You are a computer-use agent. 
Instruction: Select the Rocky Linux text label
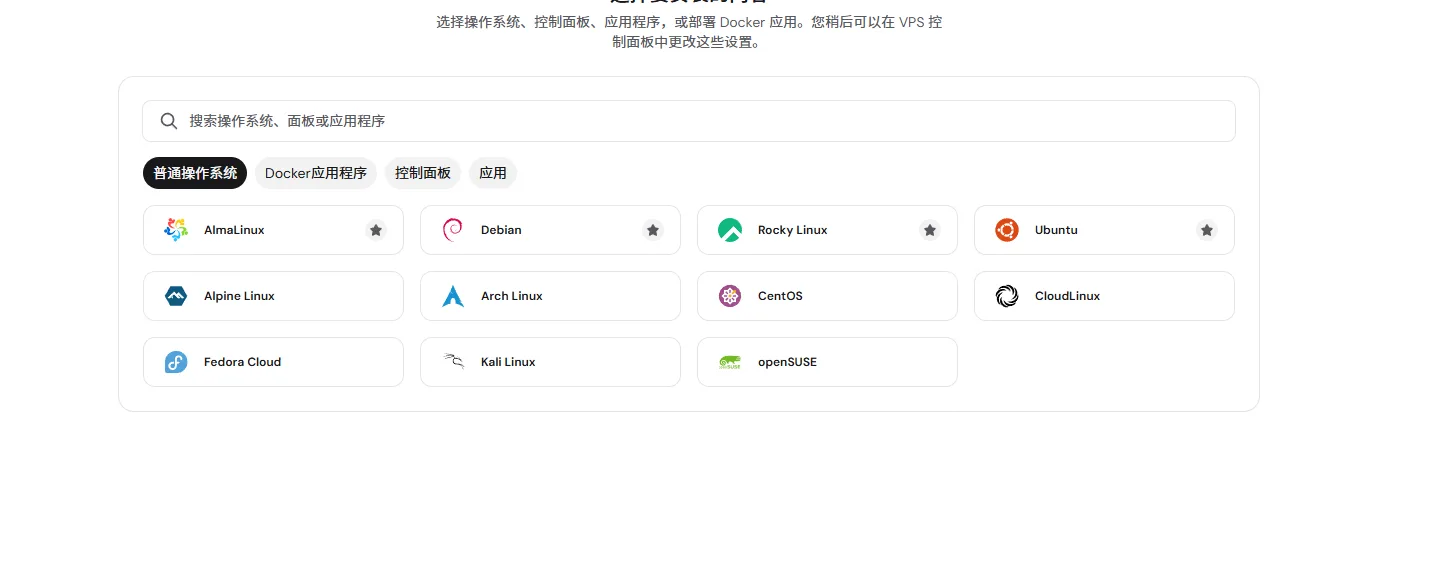coord(793,230)
